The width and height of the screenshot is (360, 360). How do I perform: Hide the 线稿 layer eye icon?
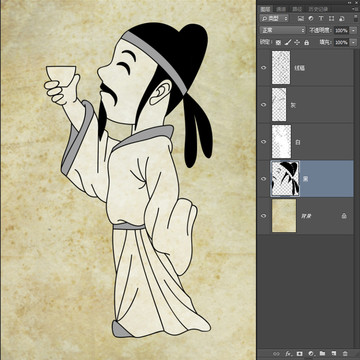pos(264,68)
